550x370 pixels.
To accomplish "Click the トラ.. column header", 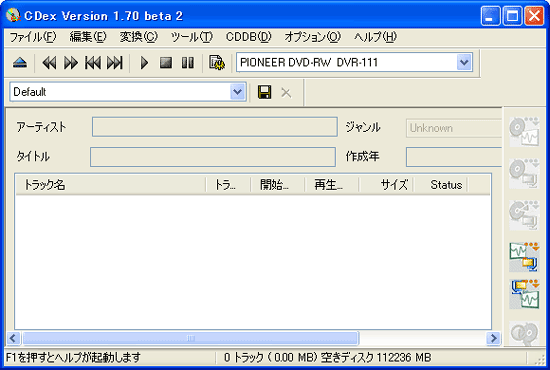I will coord(228,184).
